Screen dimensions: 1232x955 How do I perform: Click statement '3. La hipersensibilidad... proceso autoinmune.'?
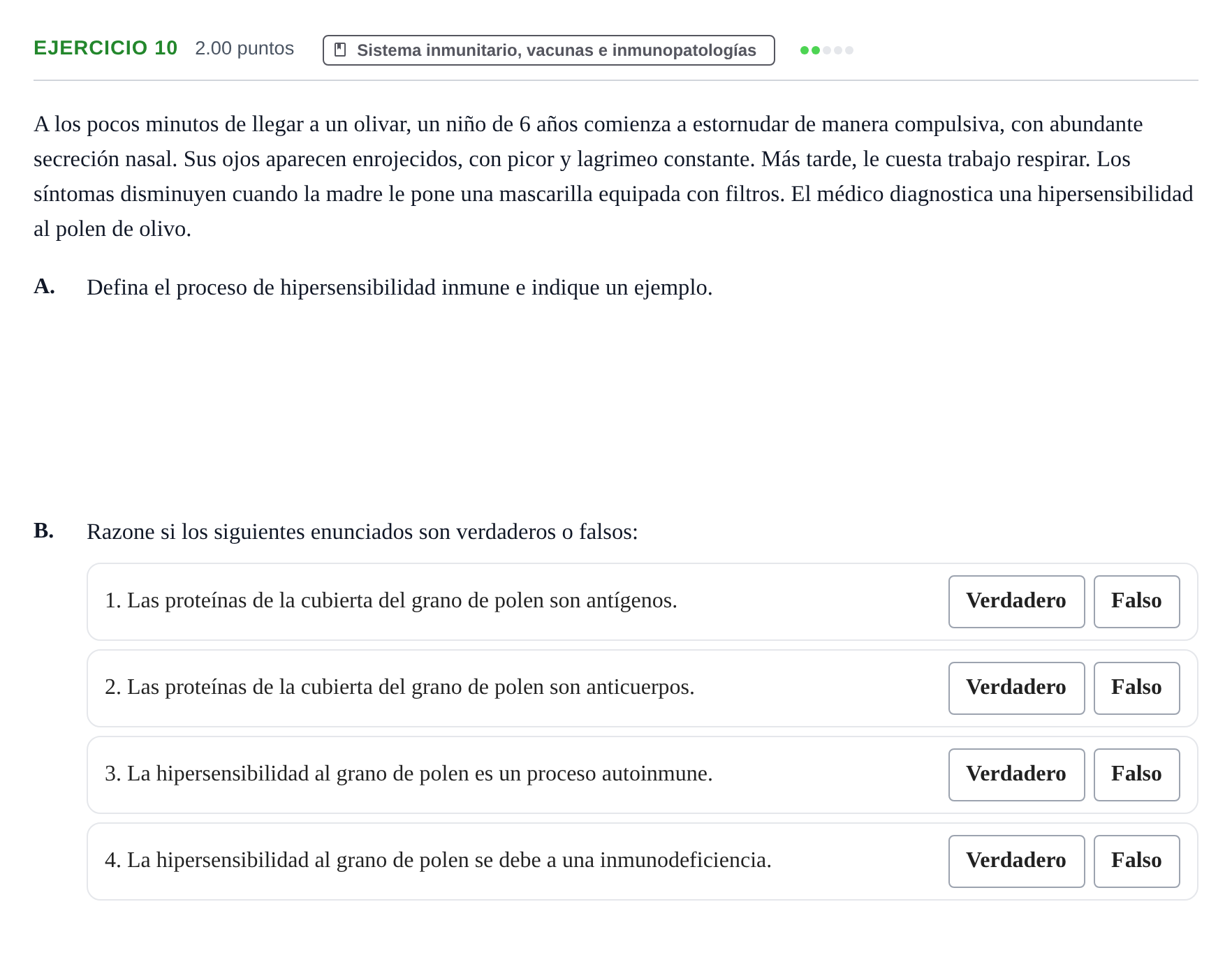[x=409, y=773]
